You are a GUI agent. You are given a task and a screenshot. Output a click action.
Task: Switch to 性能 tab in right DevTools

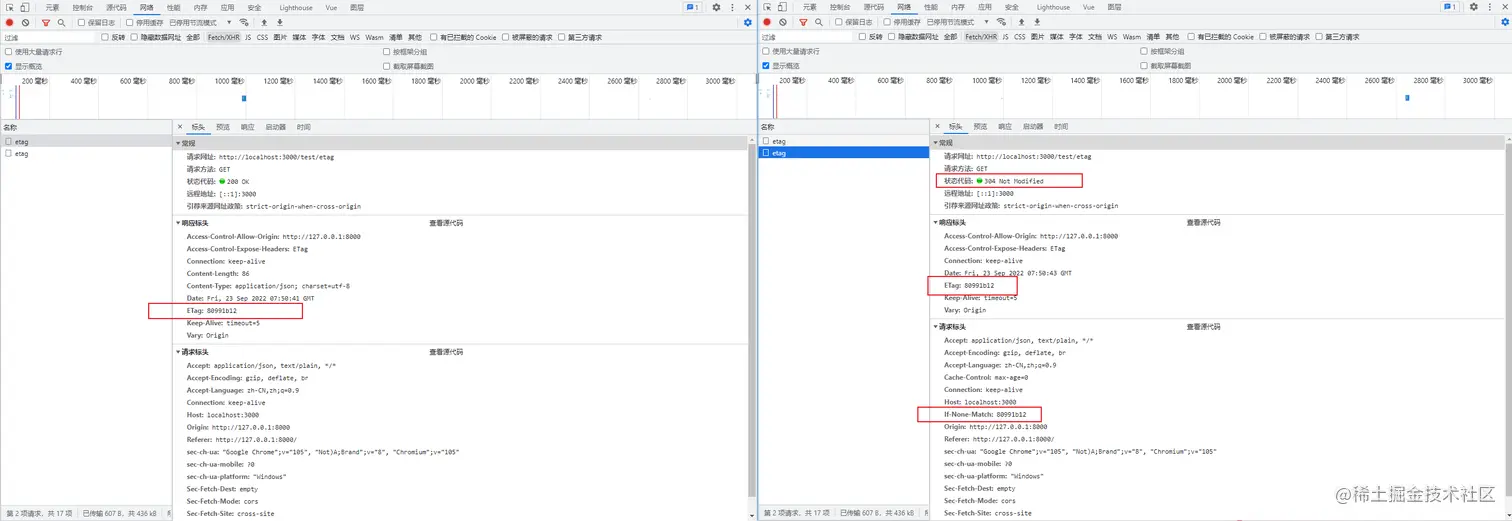pos(931,7)
